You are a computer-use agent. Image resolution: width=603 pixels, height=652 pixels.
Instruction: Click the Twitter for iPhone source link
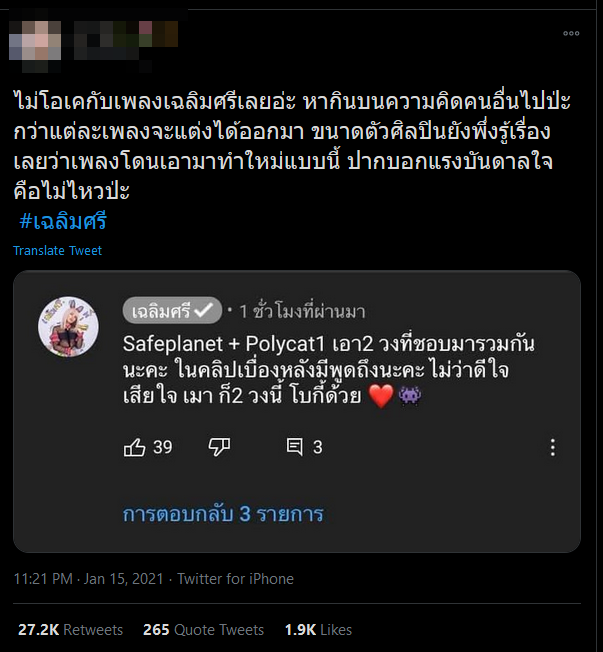tap(236, 579)
